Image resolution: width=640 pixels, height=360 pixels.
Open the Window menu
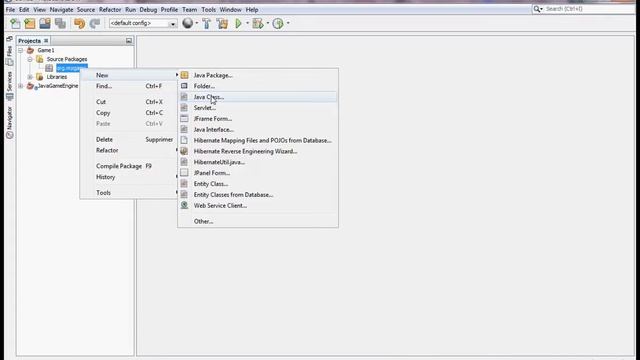coord(231,9)
